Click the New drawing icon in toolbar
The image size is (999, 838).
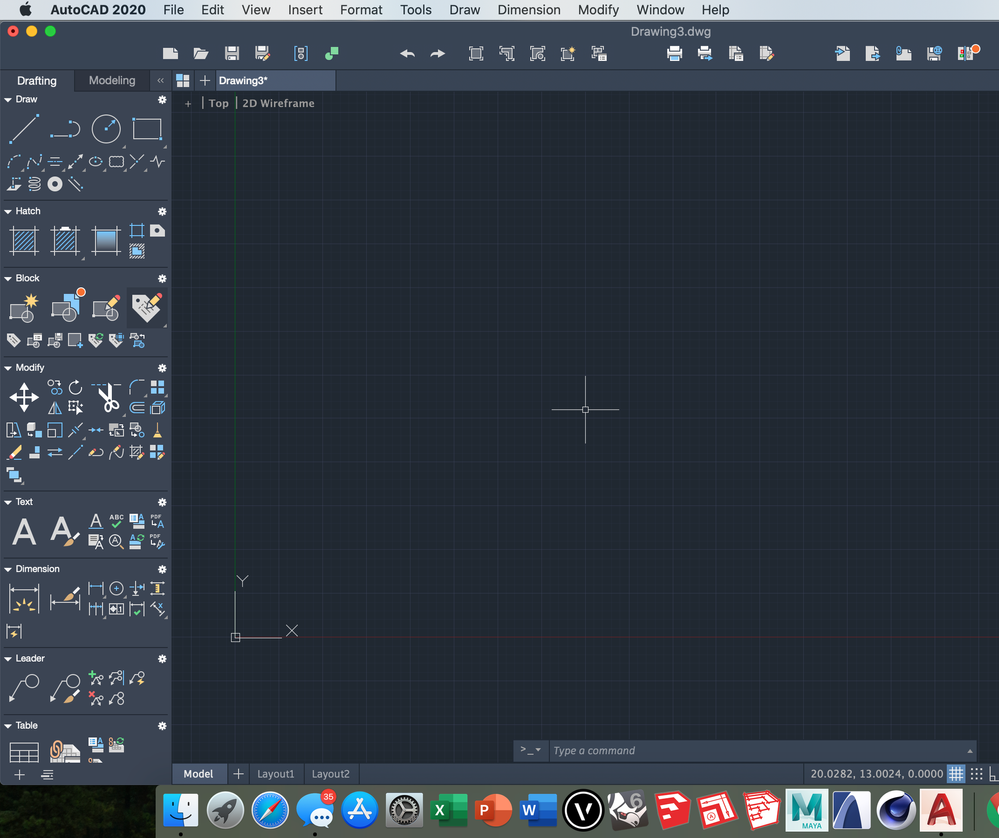click(x=170, y=54)
